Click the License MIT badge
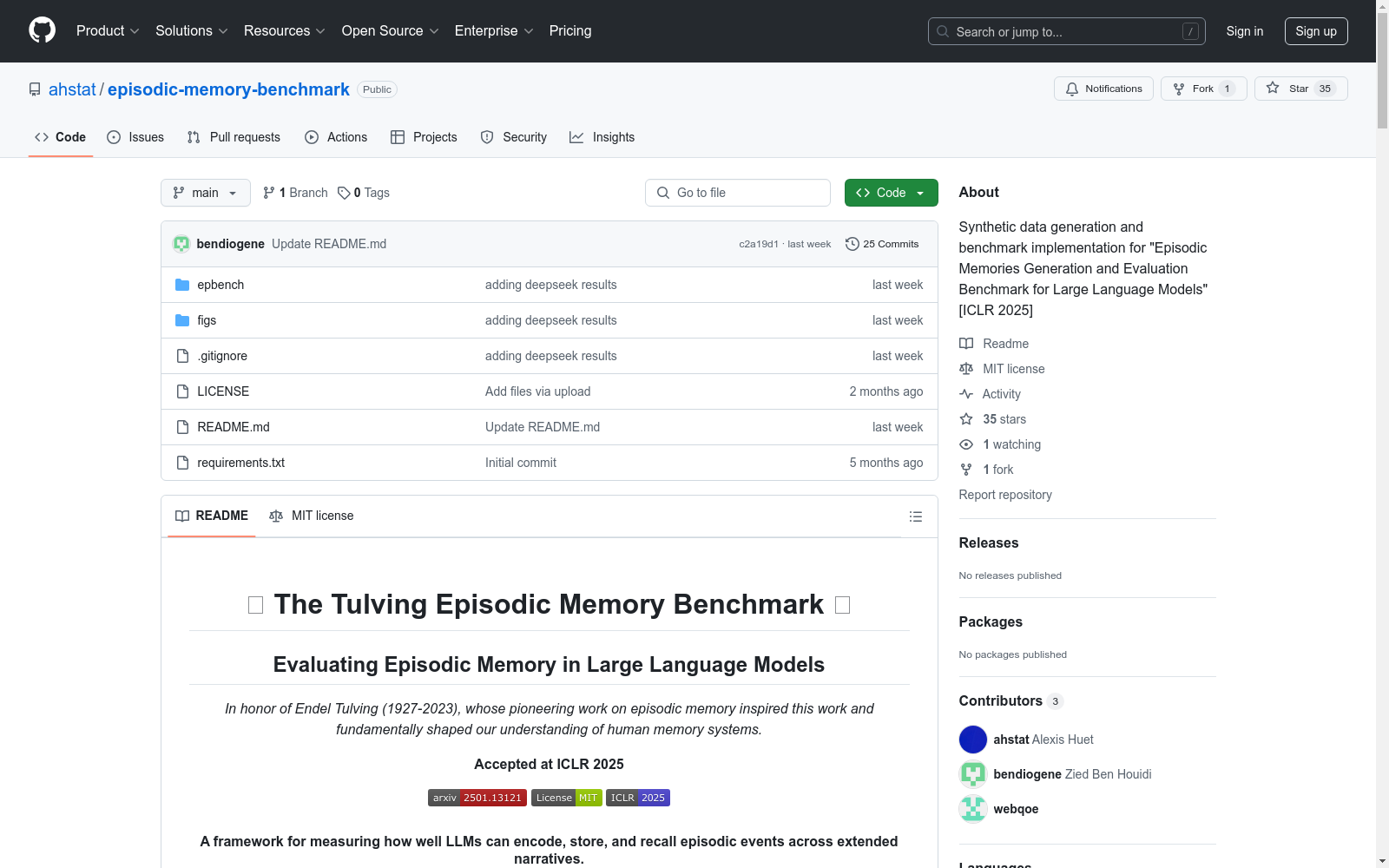1389x868 pixels. click(567, 798)
